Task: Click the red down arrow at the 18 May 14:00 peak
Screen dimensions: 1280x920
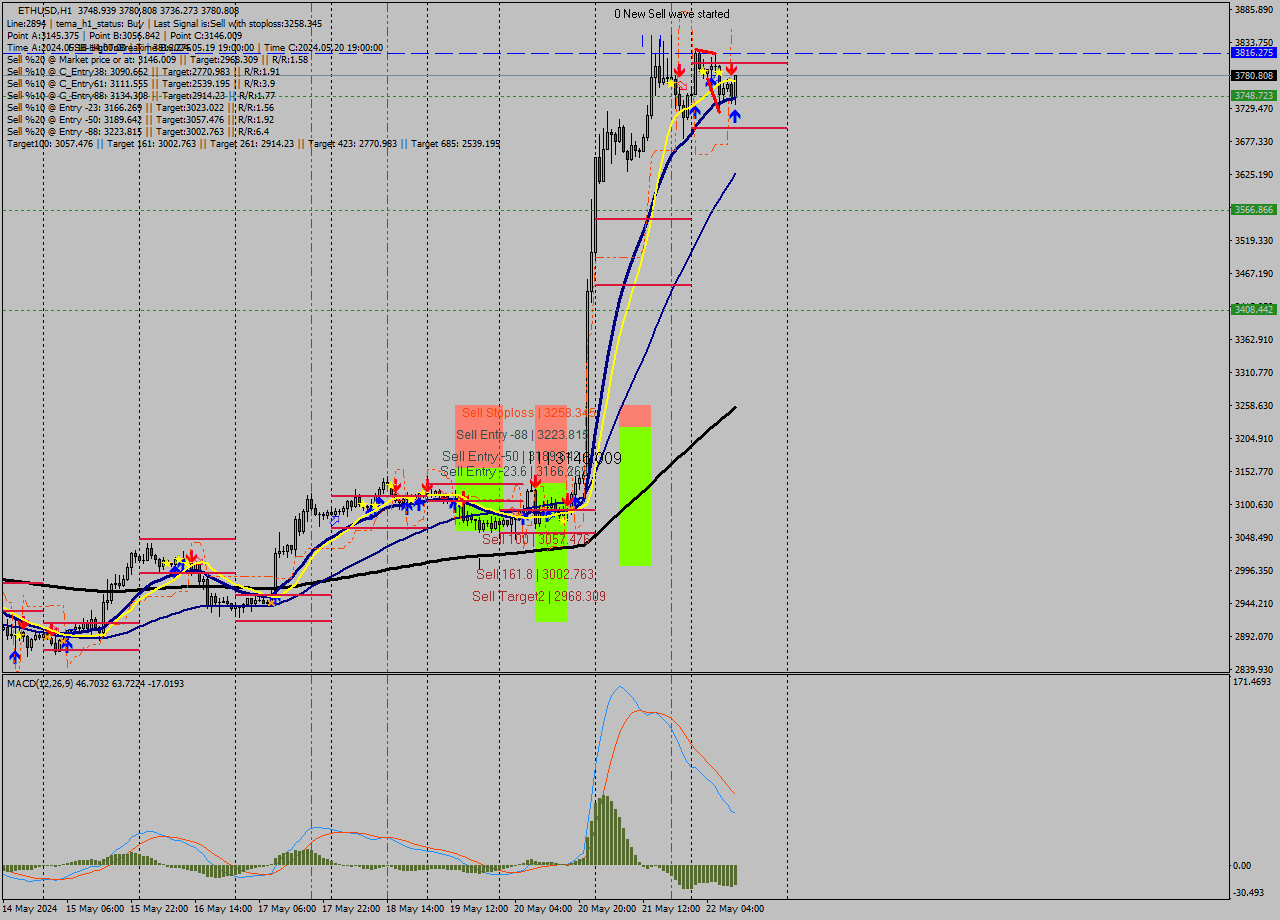Action: coord(427,485)
